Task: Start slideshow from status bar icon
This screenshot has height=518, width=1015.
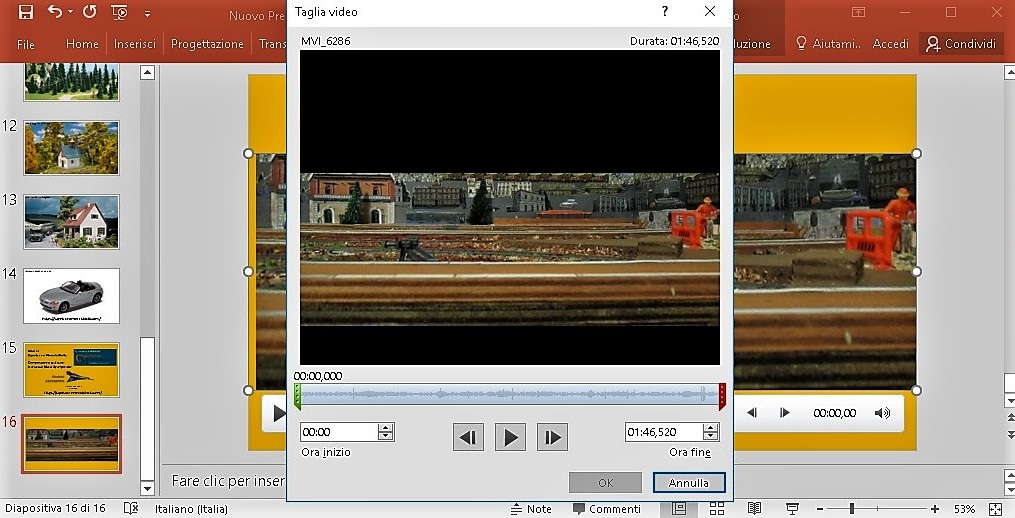Action: (792, 509)
